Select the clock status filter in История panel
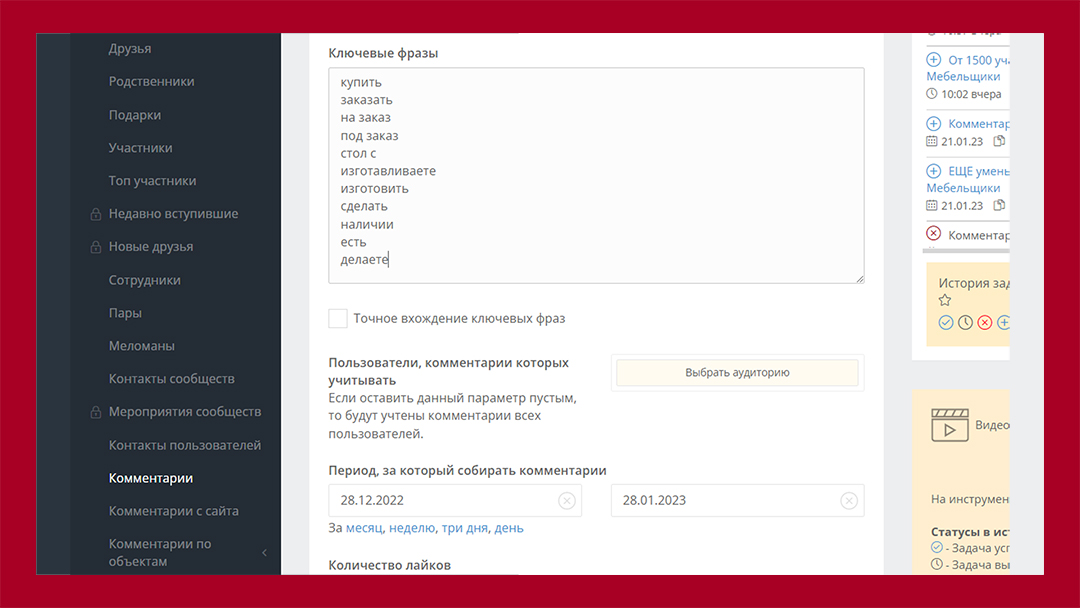Viewport: 1080px width, 608px height. 966,322
